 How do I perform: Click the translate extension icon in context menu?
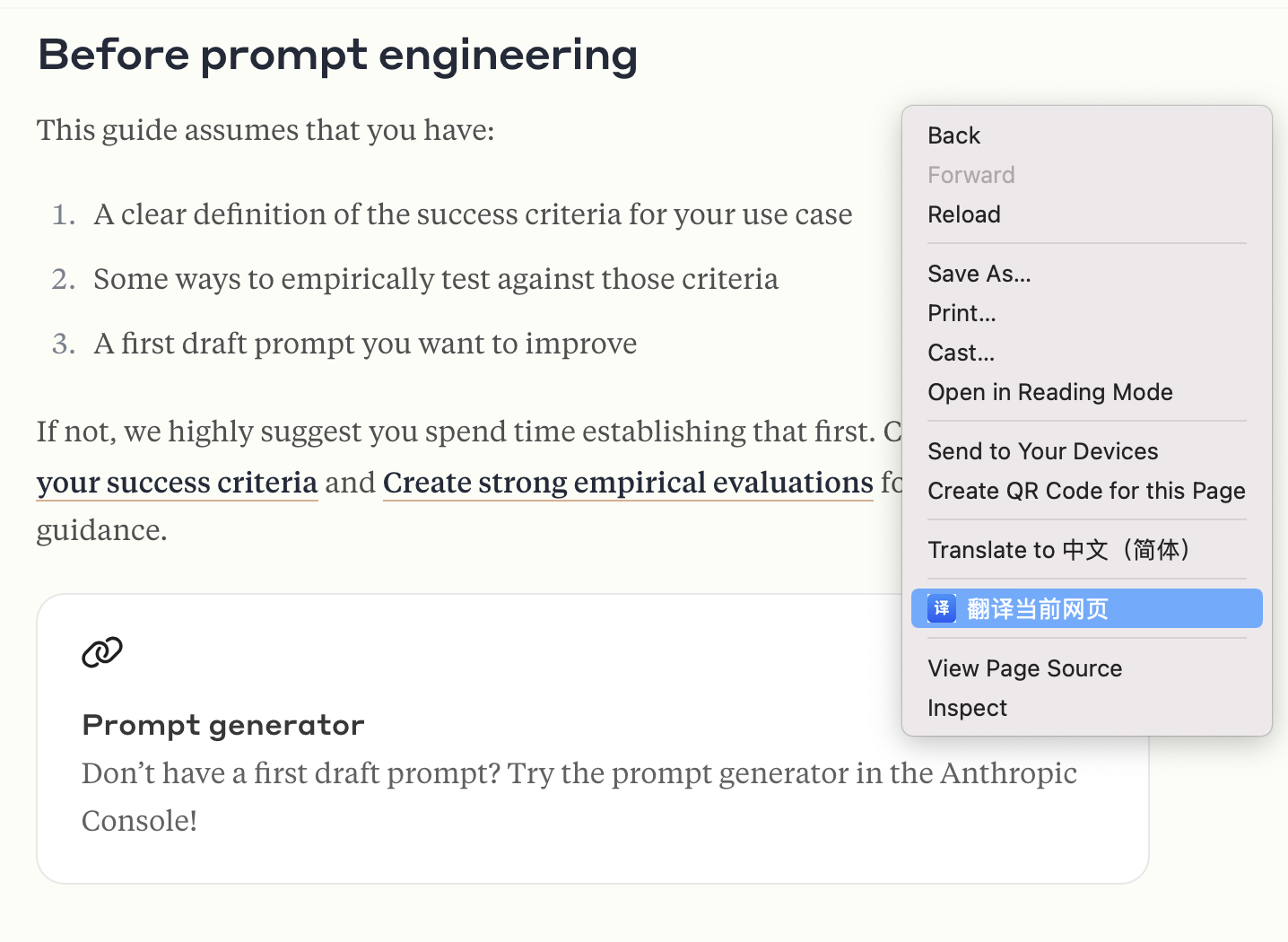942,608
